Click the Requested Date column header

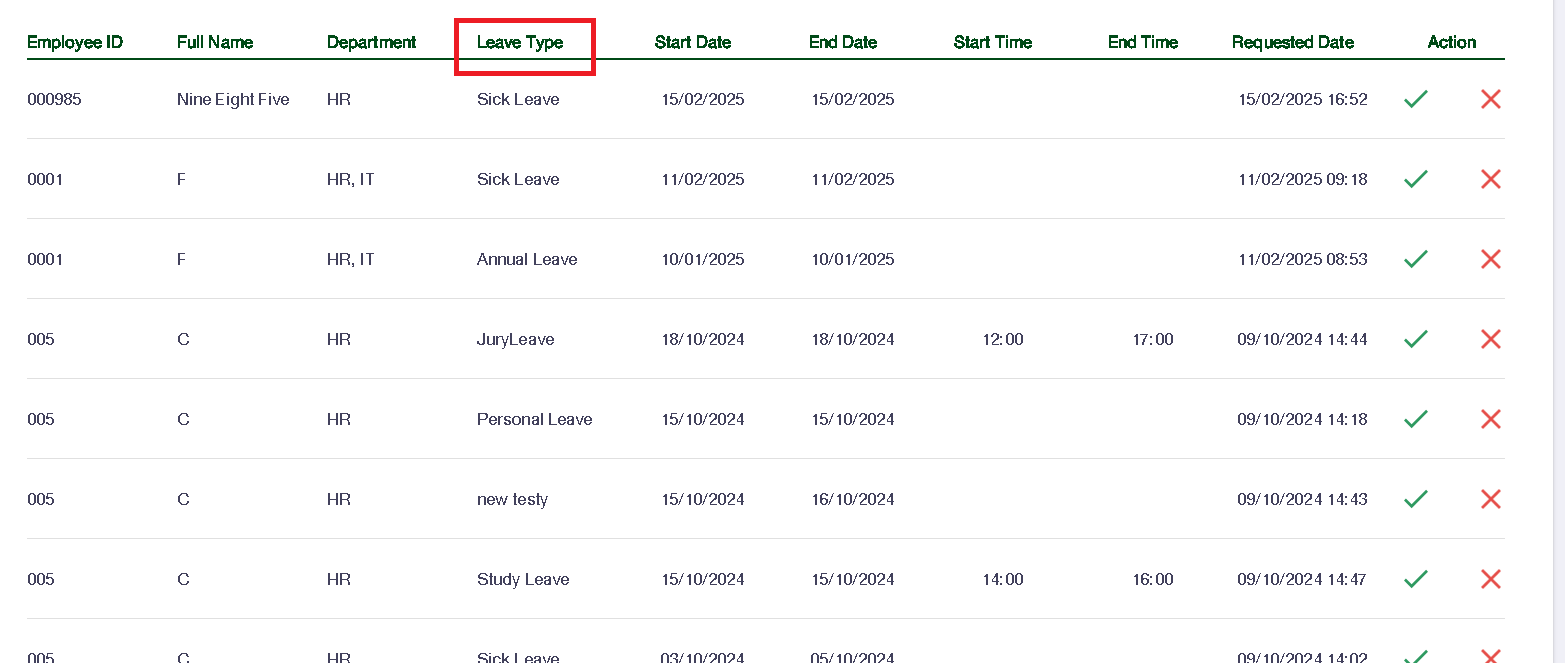(x=1292, y=42)
